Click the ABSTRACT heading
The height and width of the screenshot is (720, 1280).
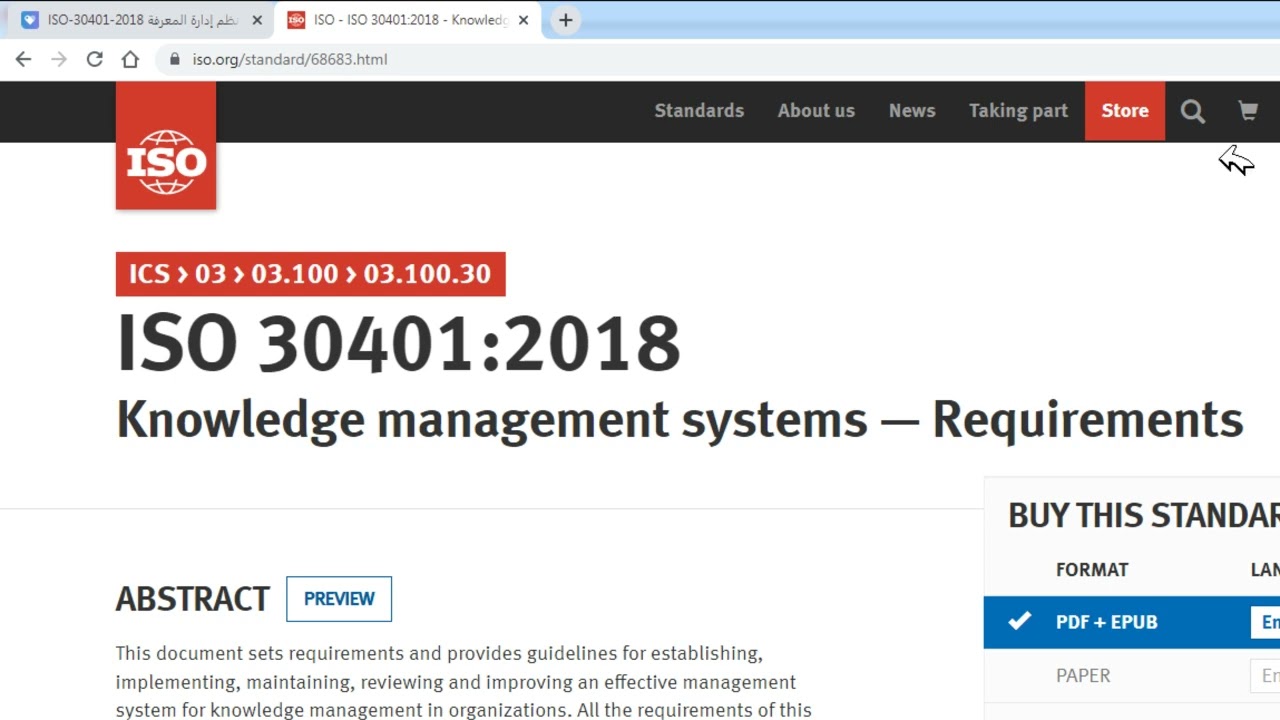[193, 599]
